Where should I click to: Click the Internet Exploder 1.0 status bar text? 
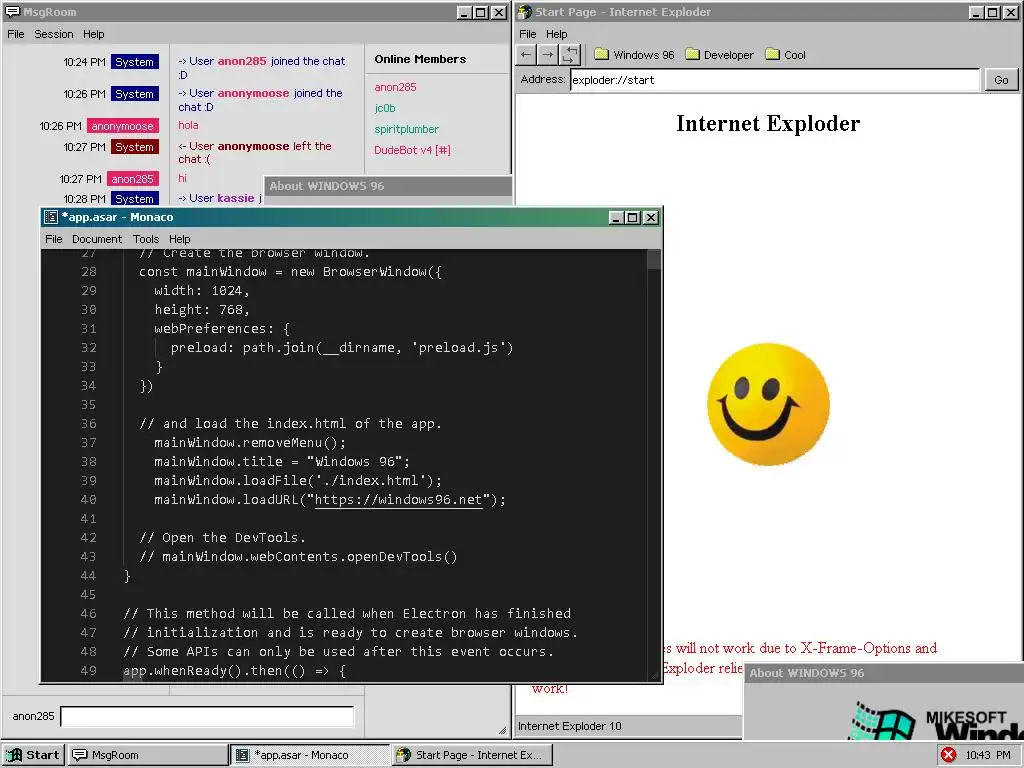point(569,726)
